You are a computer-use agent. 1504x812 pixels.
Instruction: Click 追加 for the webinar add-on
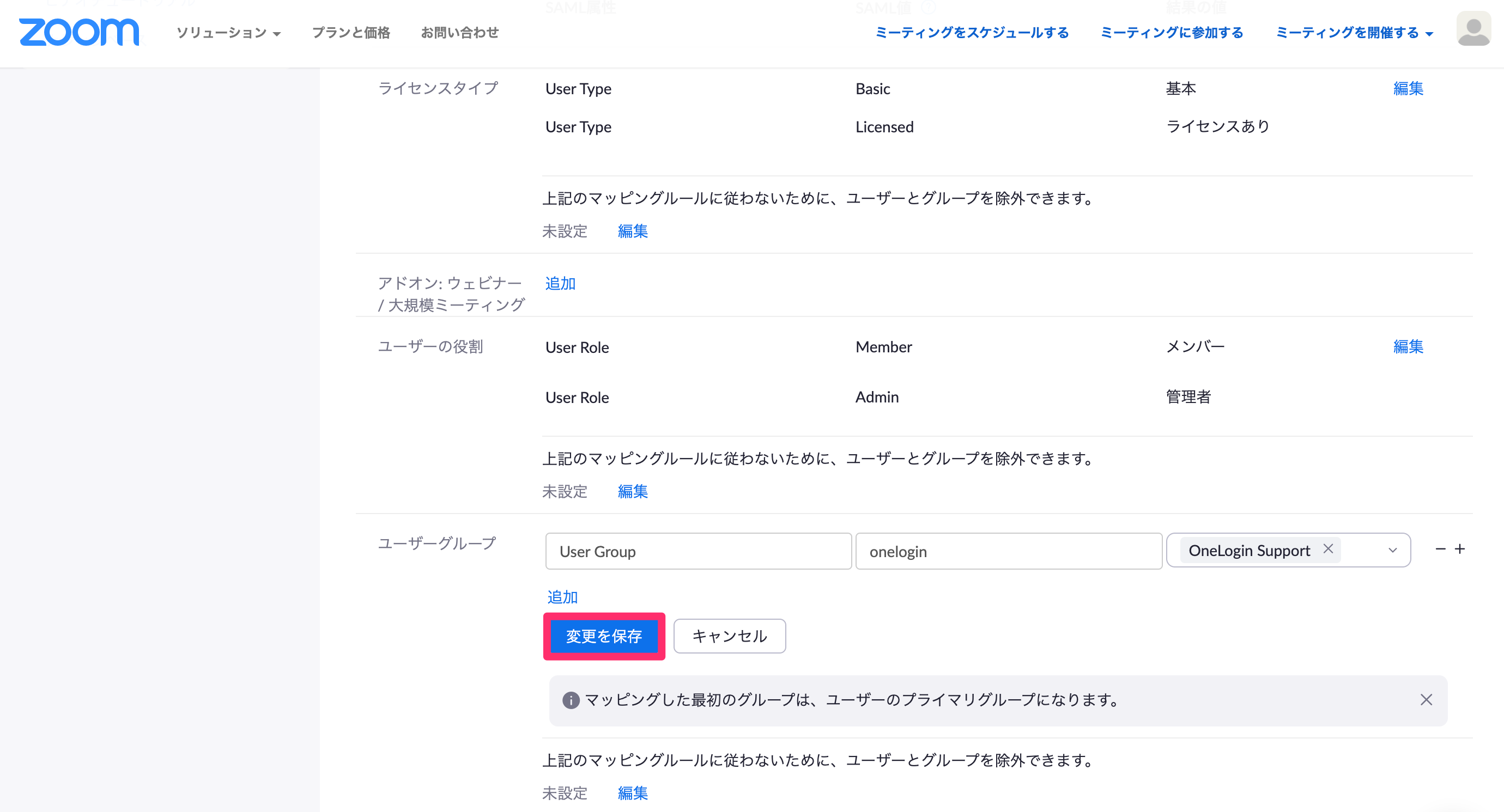click(560, 283)
